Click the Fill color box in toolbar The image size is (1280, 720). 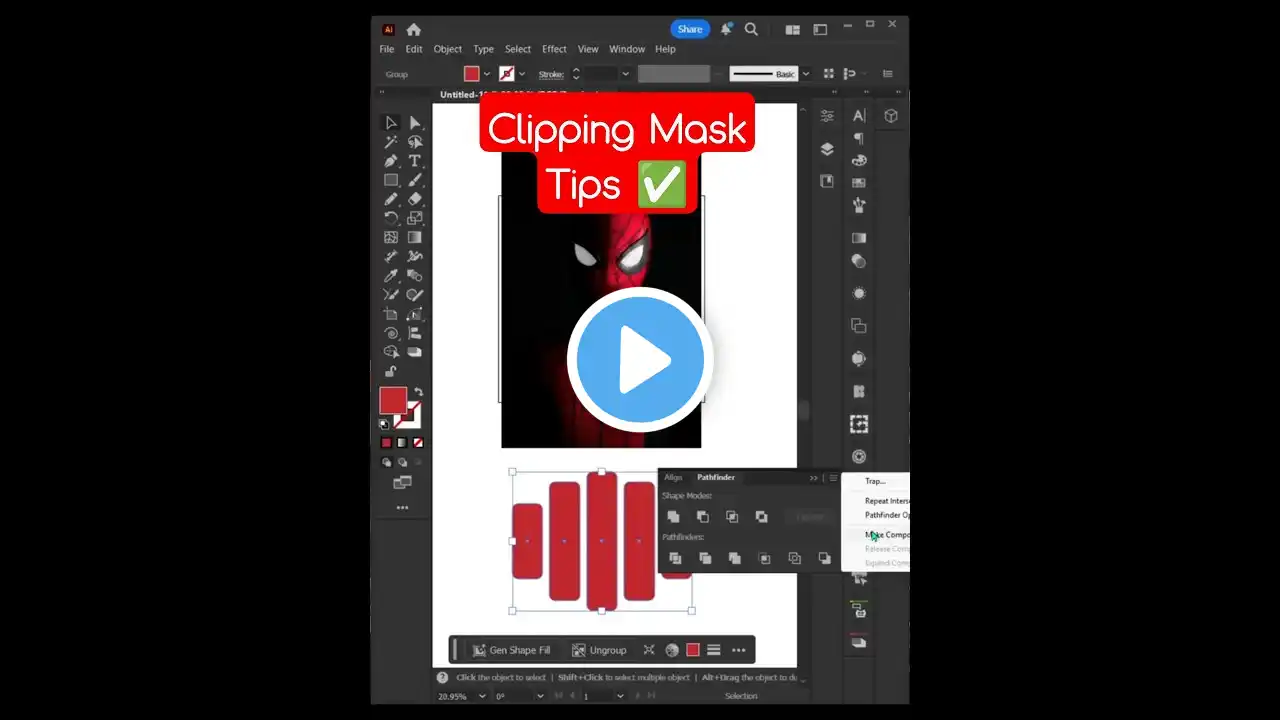click(x=393, y=400)
